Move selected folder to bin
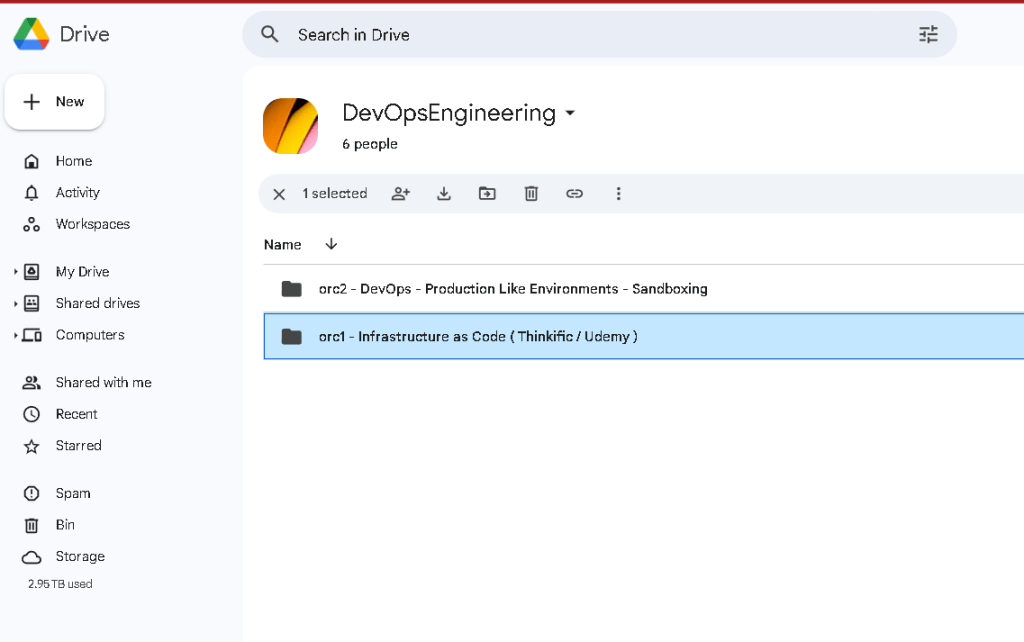The width and height of the screenshot is (1024, 642). (531, 193)
